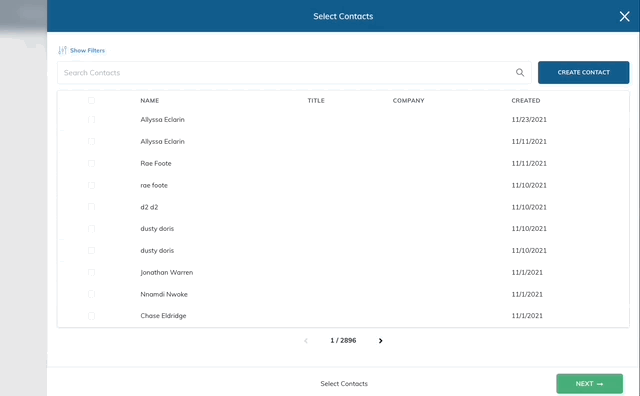Click the name Jonathan Warren

(x=167, y=272)
